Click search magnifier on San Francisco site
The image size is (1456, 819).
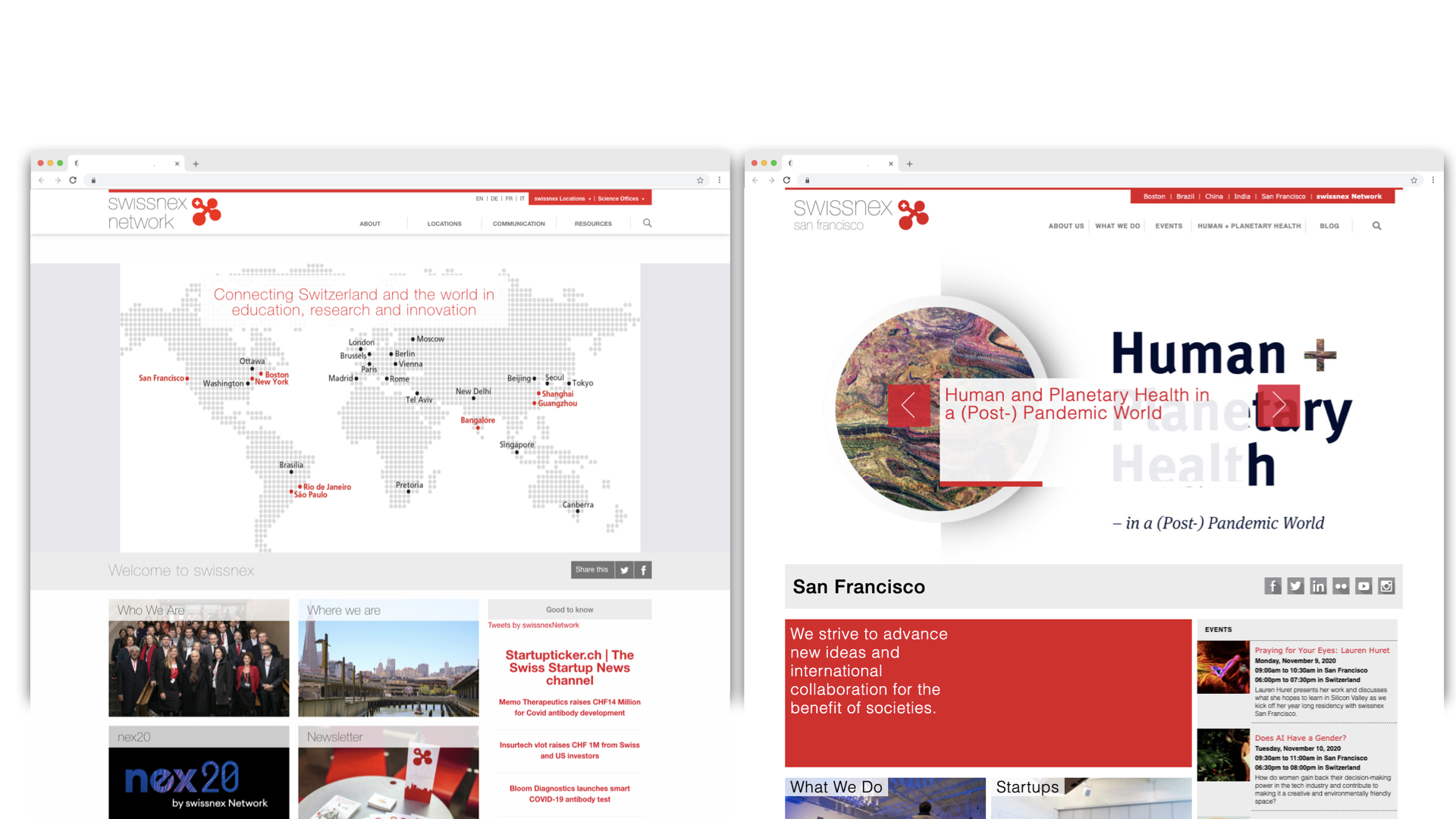coord(1377,226)
